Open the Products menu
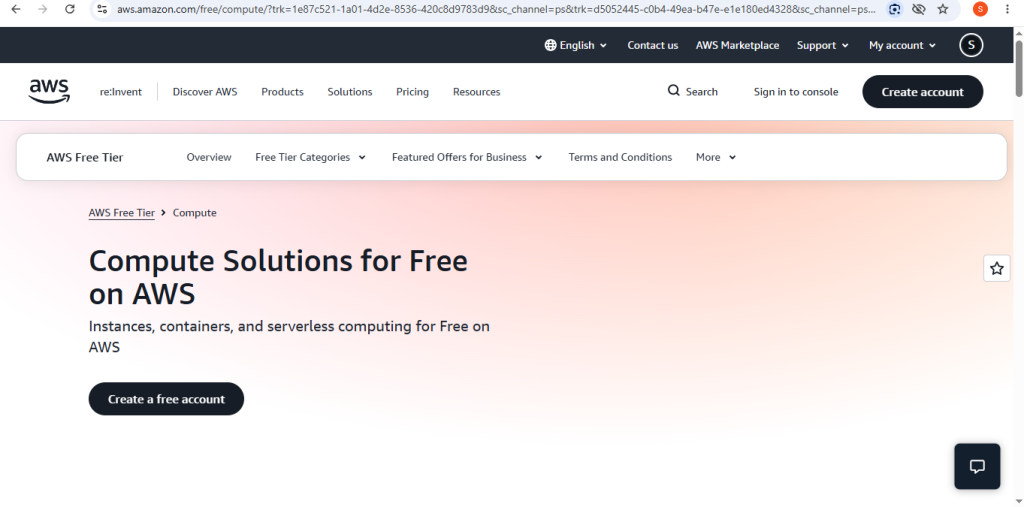 (x=282, y=92)
